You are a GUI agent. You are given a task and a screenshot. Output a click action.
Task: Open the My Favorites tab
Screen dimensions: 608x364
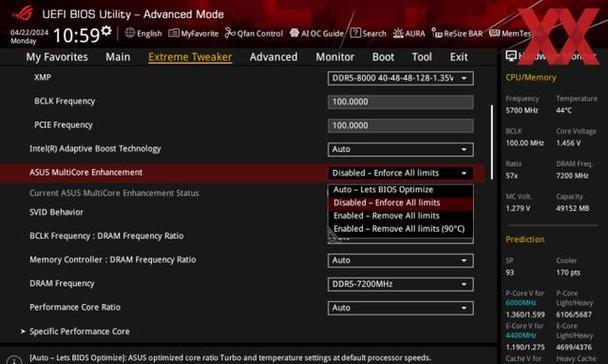(57, 57)
